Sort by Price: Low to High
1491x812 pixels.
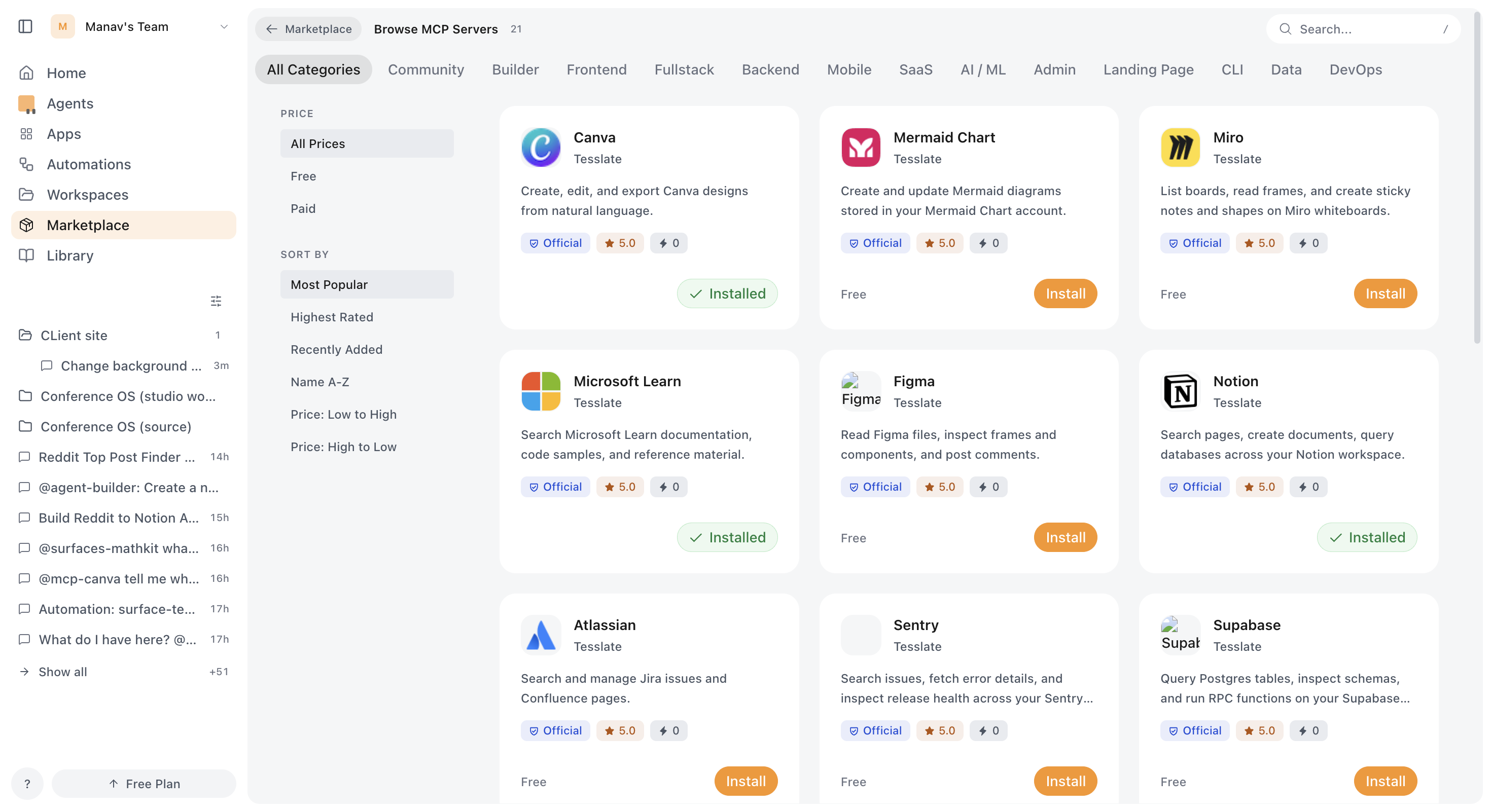point(367,414)
